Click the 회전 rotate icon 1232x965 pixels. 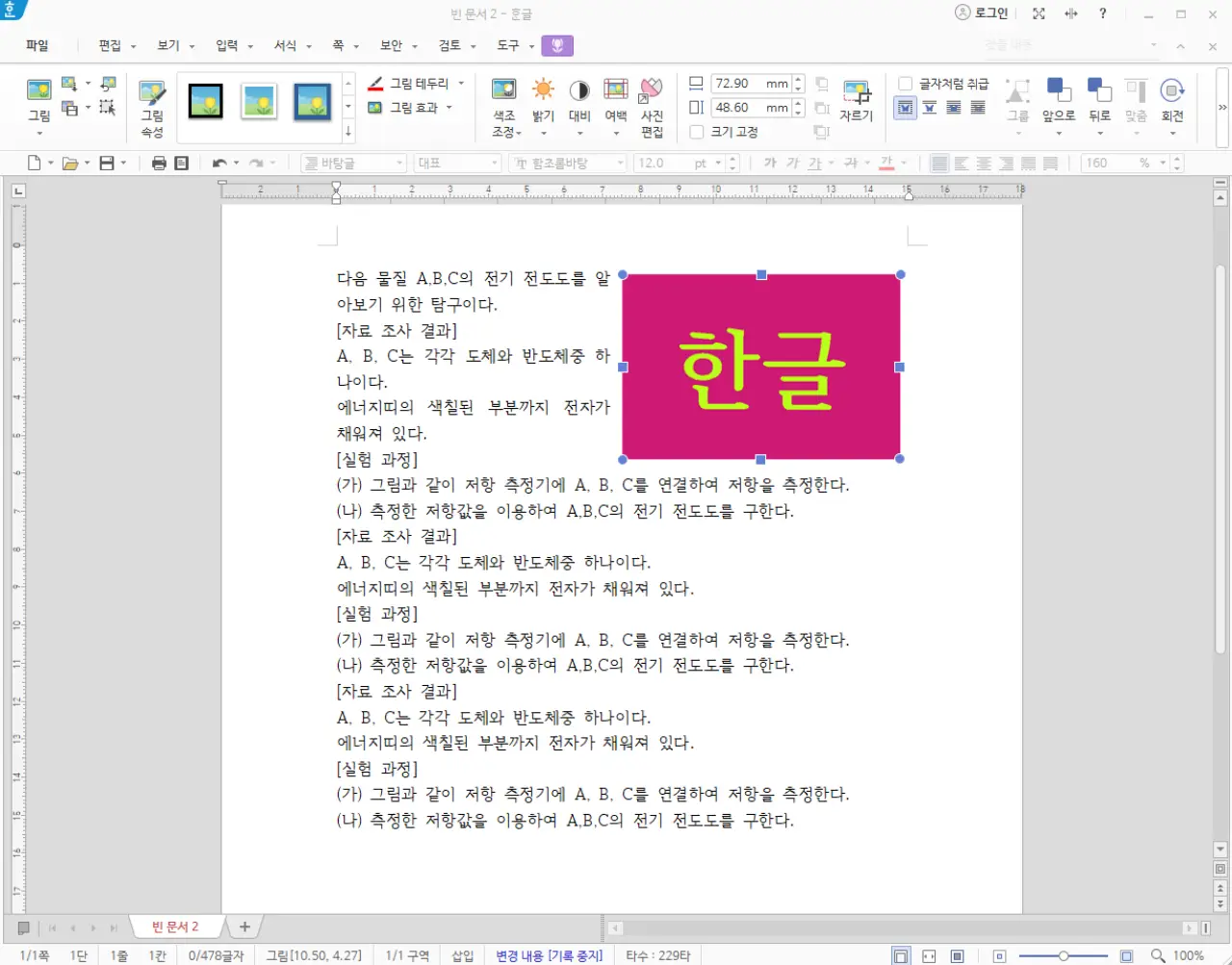pyautogui.click(x=1172, y=99)
